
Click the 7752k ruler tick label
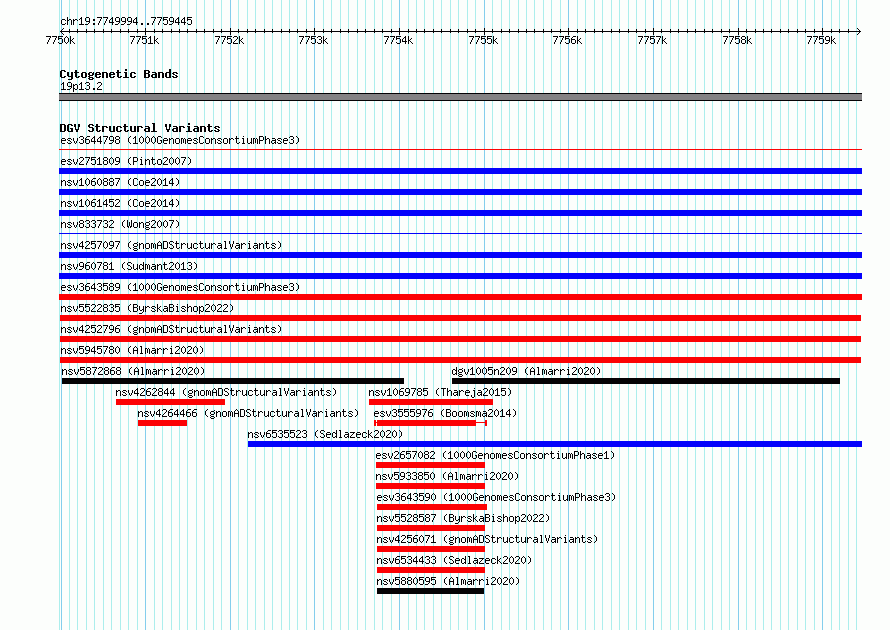point(229,40)
